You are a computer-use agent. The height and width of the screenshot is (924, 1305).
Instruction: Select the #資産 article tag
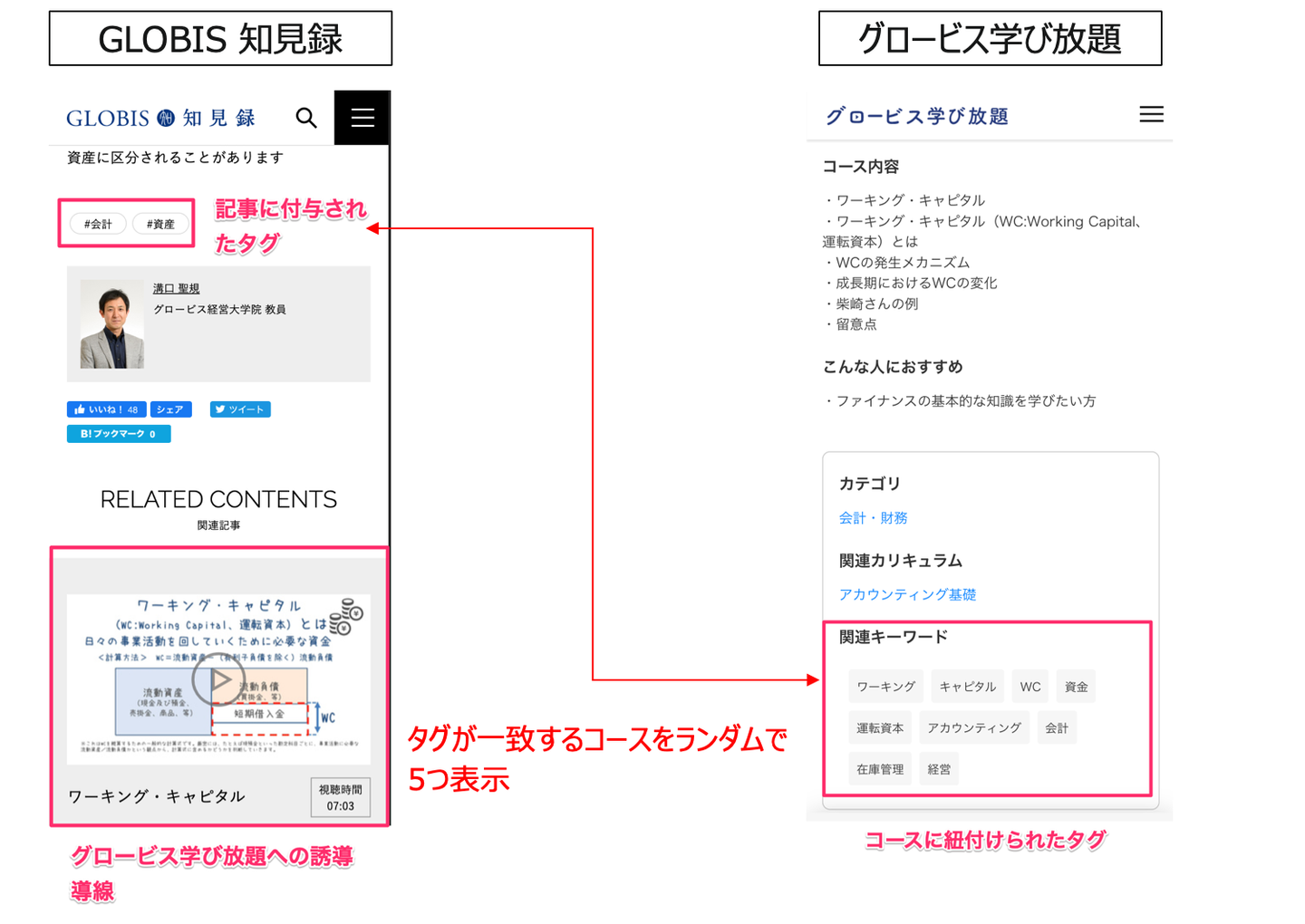[x=160, y=224]
